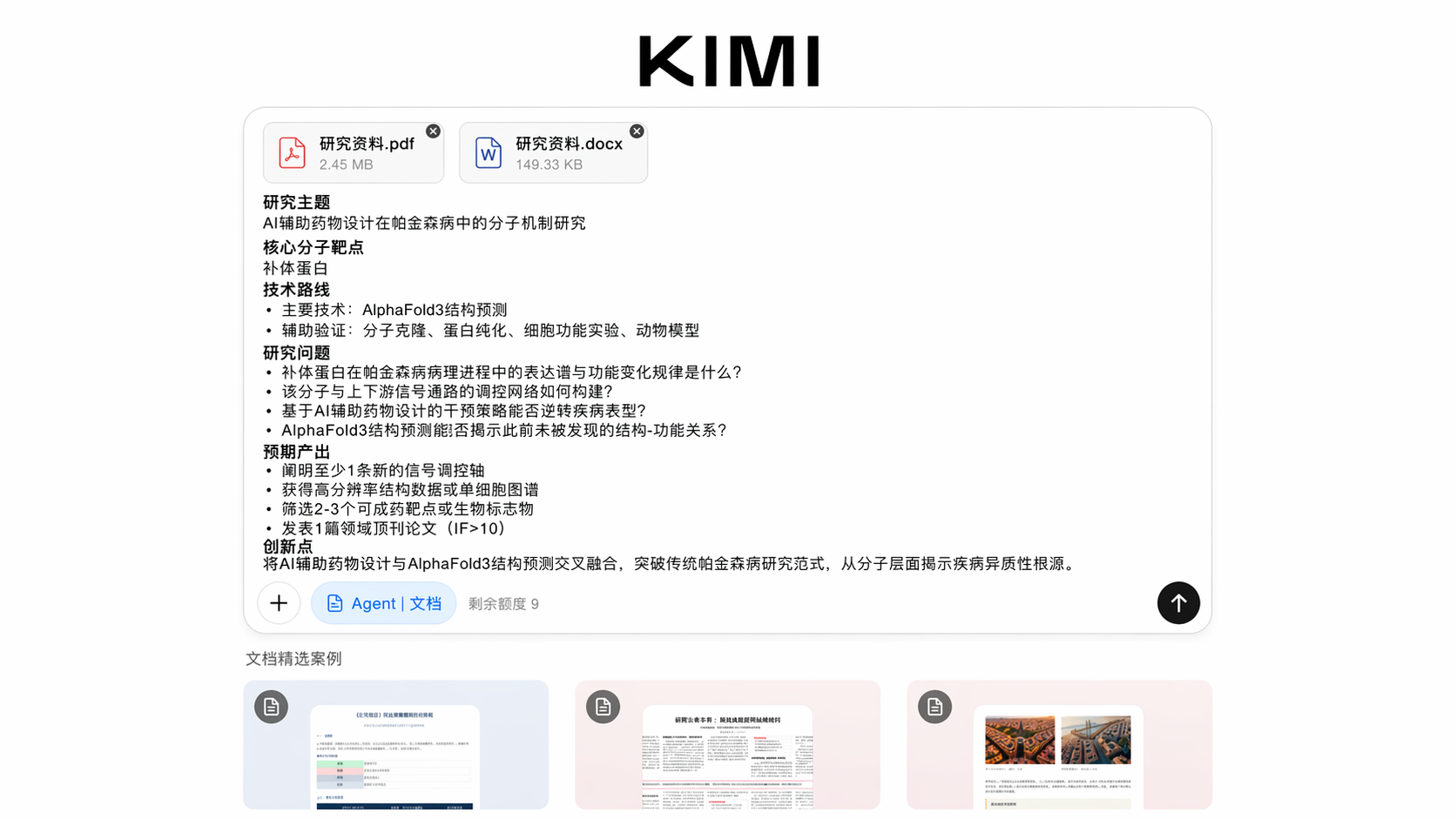1456x819 pixels.
Task: Send the message with the arrow button
Action: [x=1178, y=603]
